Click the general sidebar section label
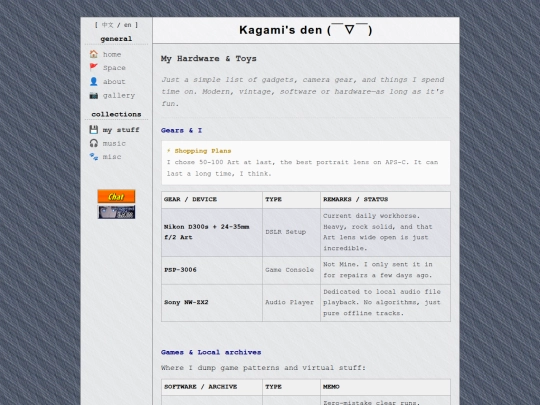Viewport: 540px width, 405px height. click(x=116, y=39)
